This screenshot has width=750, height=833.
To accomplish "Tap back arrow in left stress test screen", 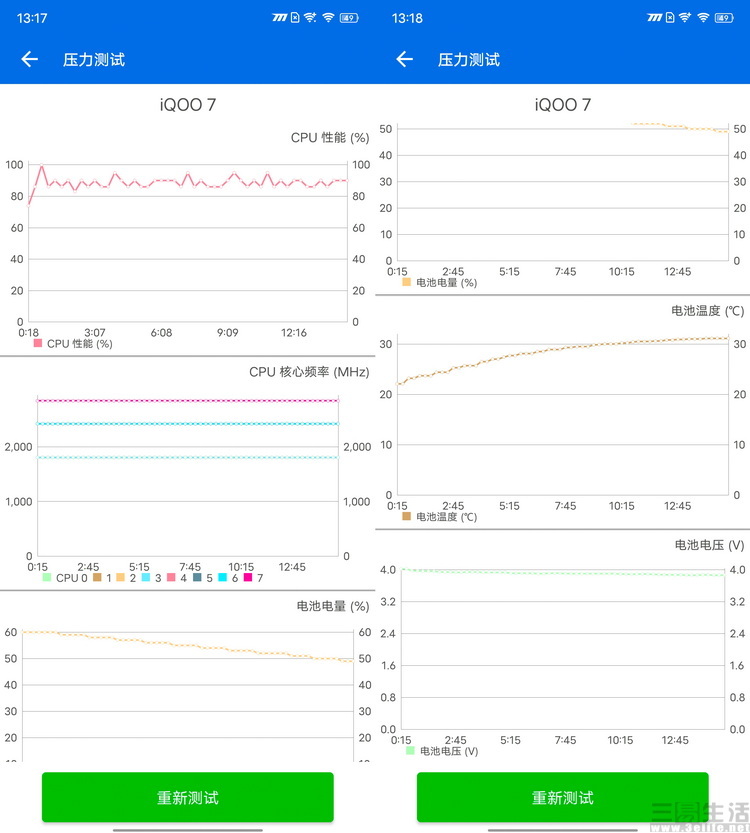I will coord(30,59).
